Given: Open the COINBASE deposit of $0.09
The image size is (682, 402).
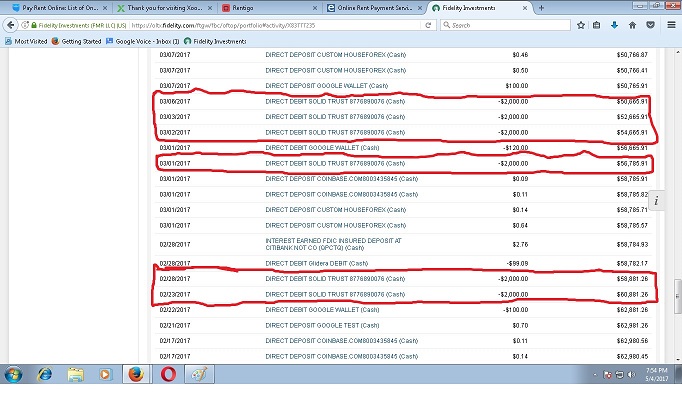Looking at the screenshot, I should tap(341, 179).
